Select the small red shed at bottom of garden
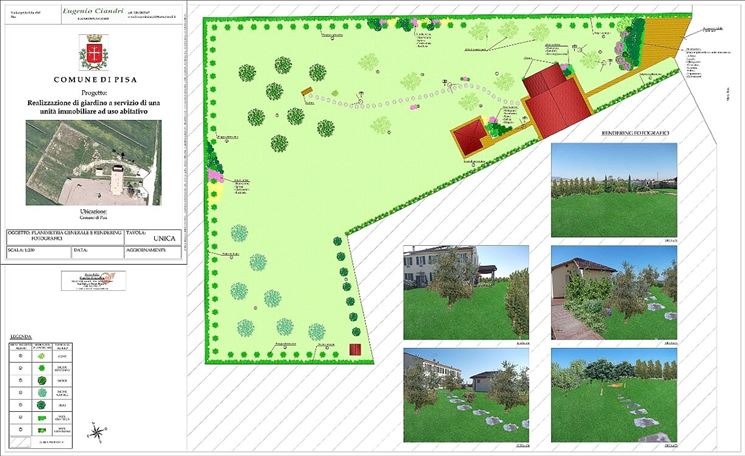 tap(356, 349)
